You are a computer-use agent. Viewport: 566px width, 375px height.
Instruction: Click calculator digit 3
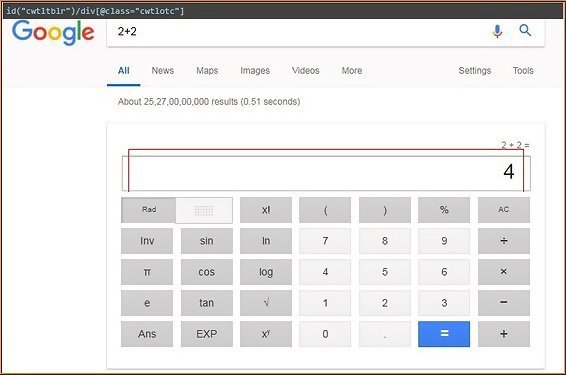point(444,303)
